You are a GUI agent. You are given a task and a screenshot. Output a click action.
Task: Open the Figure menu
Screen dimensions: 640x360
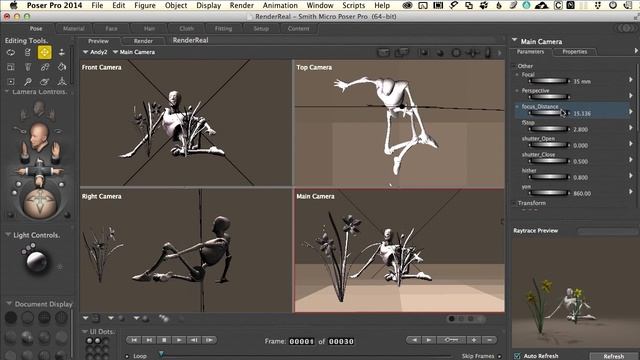tap(145, 5)
